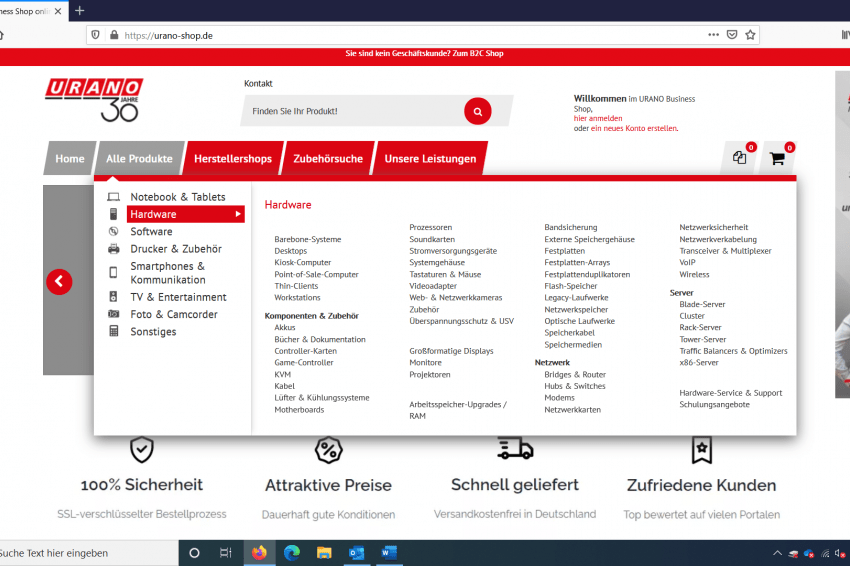Click the disc icon beside Software
The width and height of the screenshot is (850, 566).
pos(113,231)
